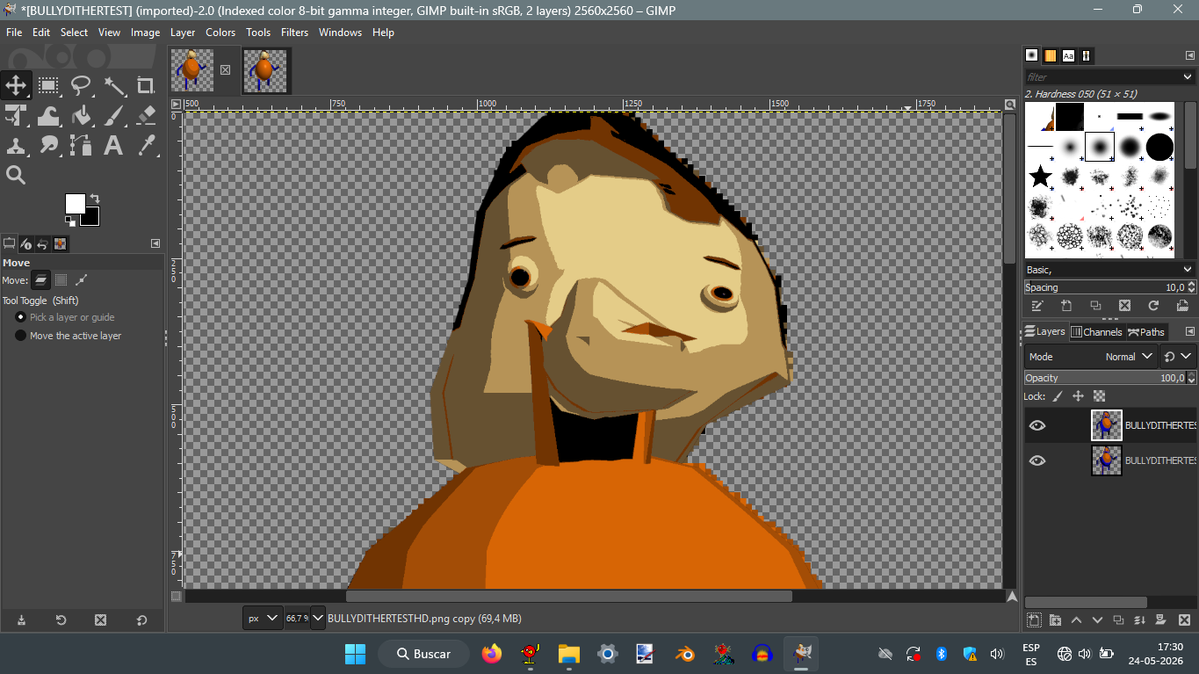Lower the layer one step
Image resolution: width=1199 pixels, height=674 pixels.
click(x=1097, y=620)
